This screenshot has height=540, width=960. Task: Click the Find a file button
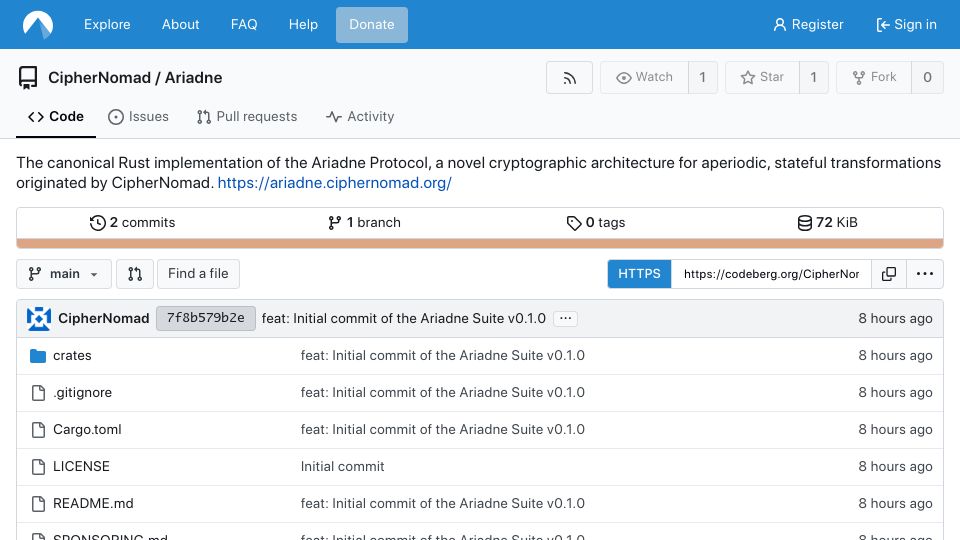pyautogui.click(x=198, y=274)
